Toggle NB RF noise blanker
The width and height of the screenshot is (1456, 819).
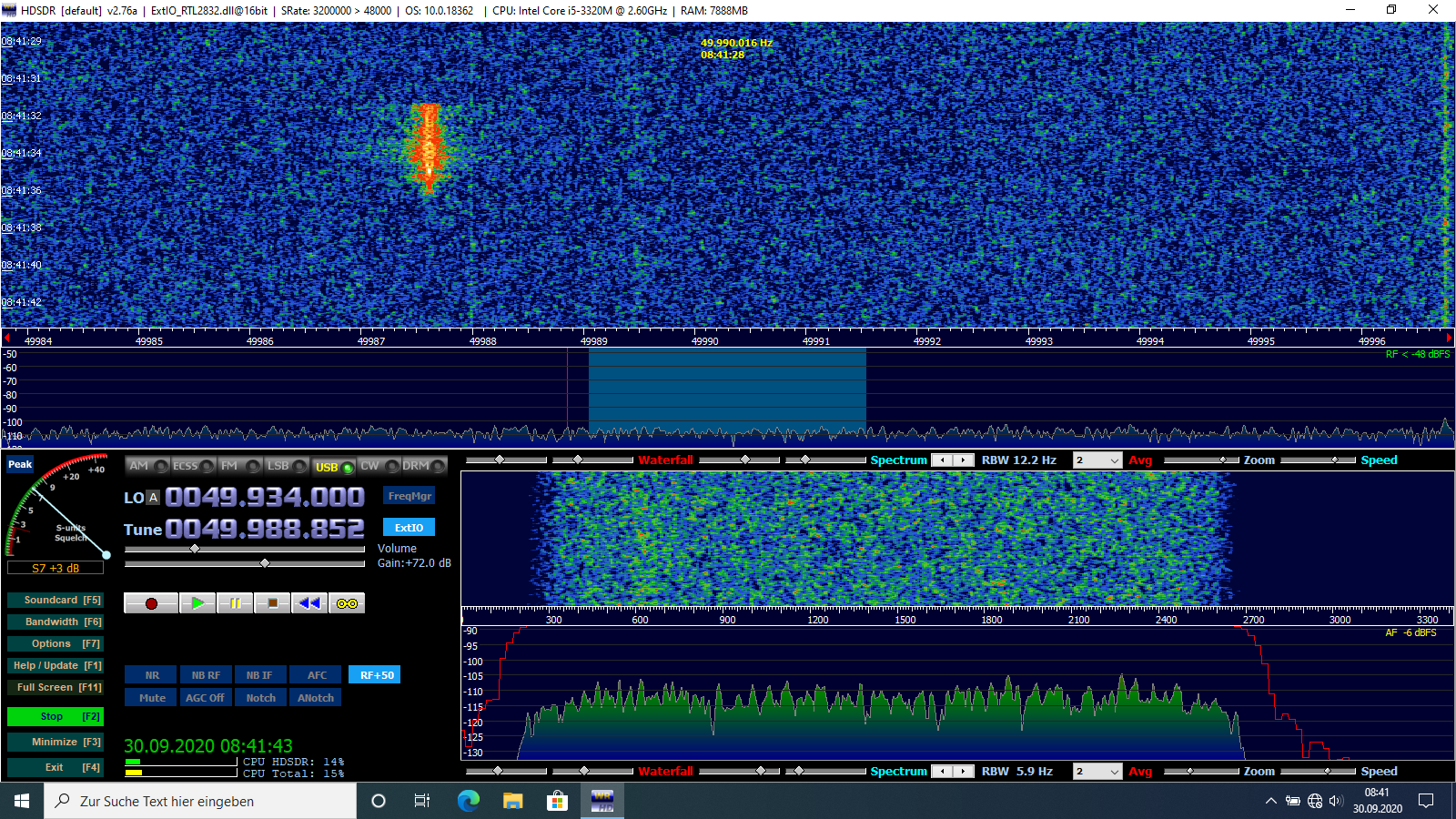pyautogui.click(x=206, y=675)
